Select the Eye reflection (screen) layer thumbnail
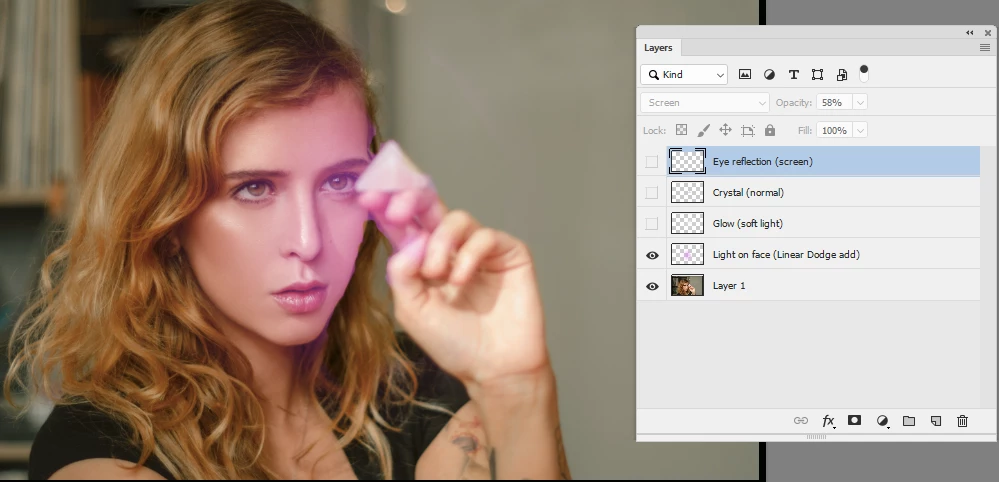The height and width of the screenshot is (482, 999). coord(687,161)
